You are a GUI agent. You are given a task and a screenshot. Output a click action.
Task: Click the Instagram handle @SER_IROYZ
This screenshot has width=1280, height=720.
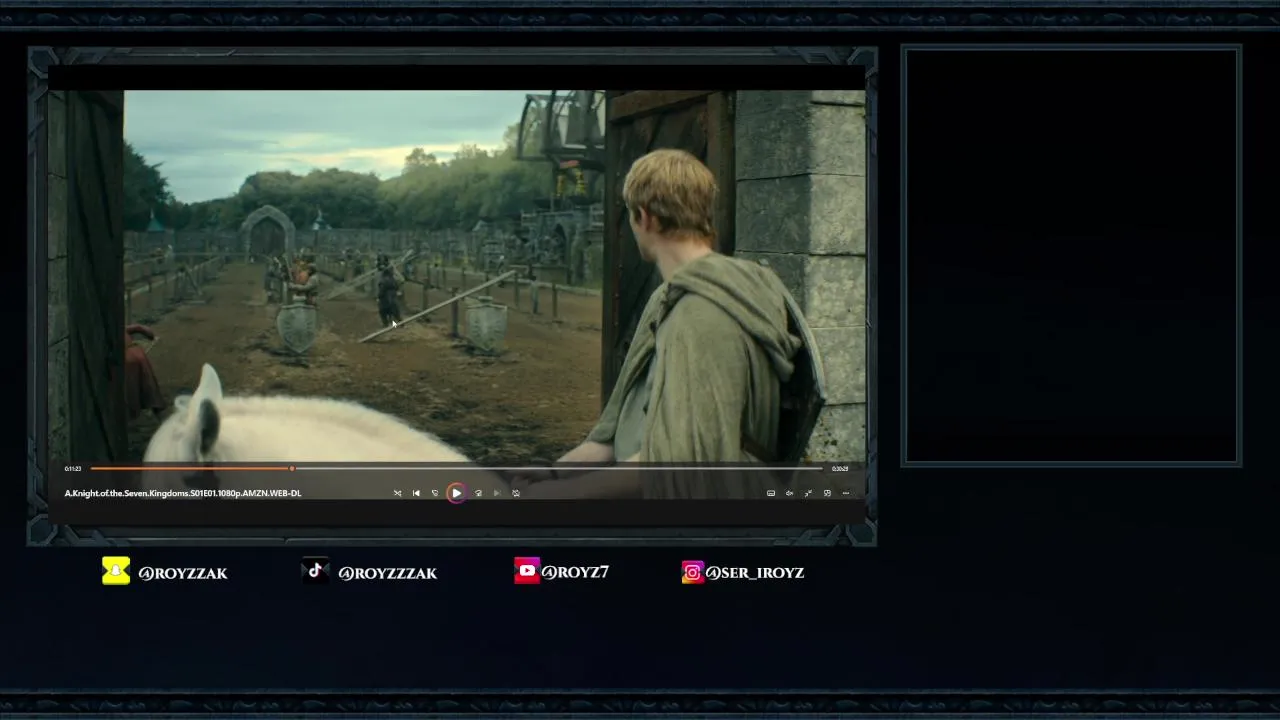point(755,572)
